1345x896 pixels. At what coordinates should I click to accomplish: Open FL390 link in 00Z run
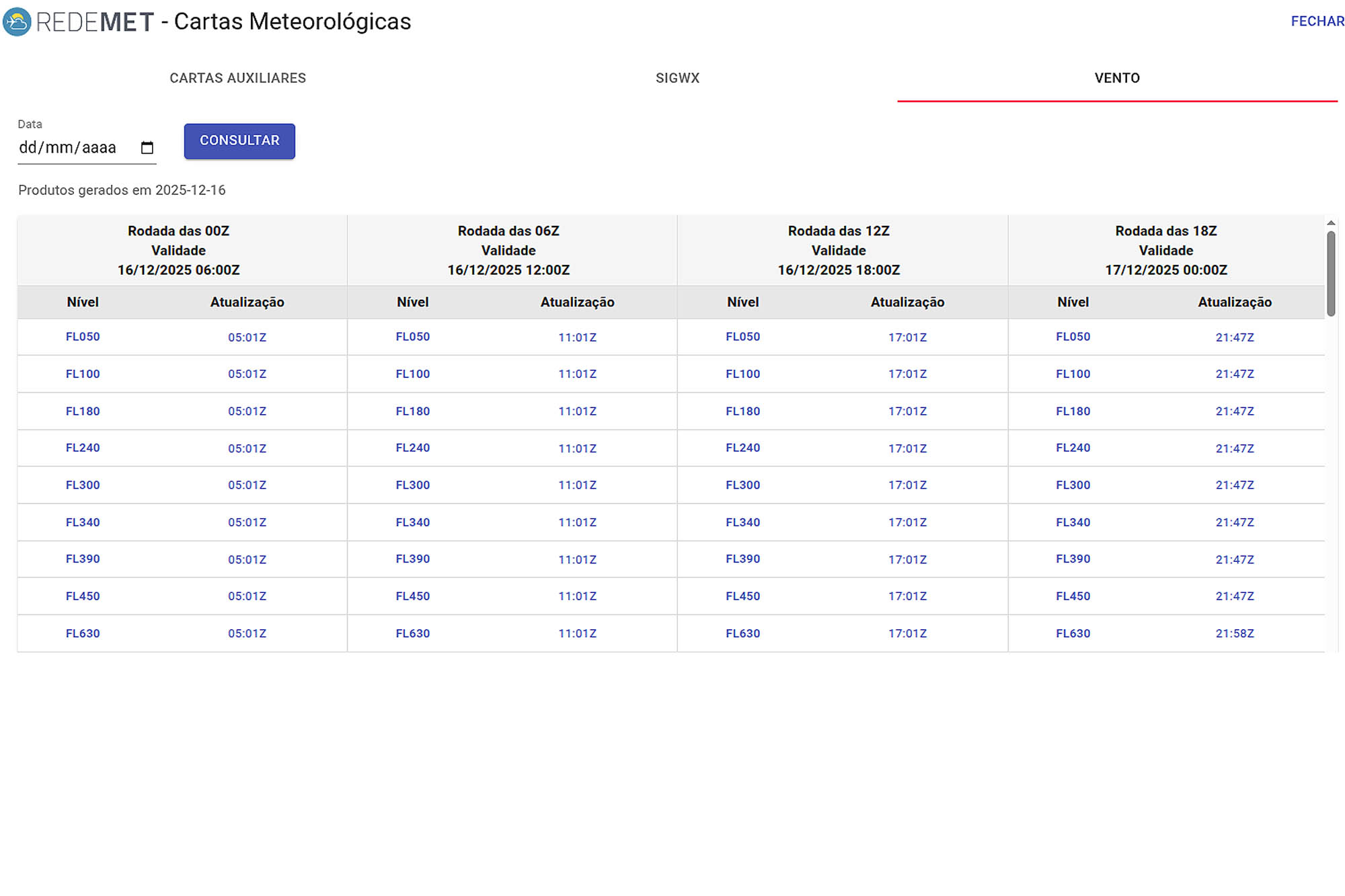click(83, 559)
